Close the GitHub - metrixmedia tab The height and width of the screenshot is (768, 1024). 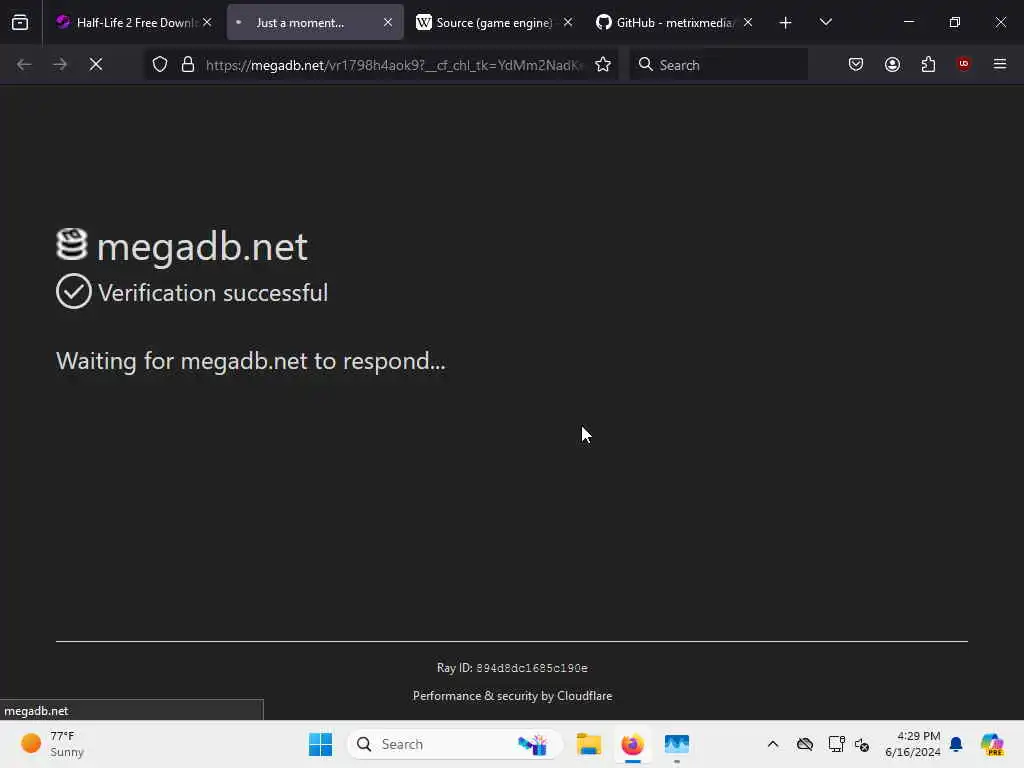(748, 22)
